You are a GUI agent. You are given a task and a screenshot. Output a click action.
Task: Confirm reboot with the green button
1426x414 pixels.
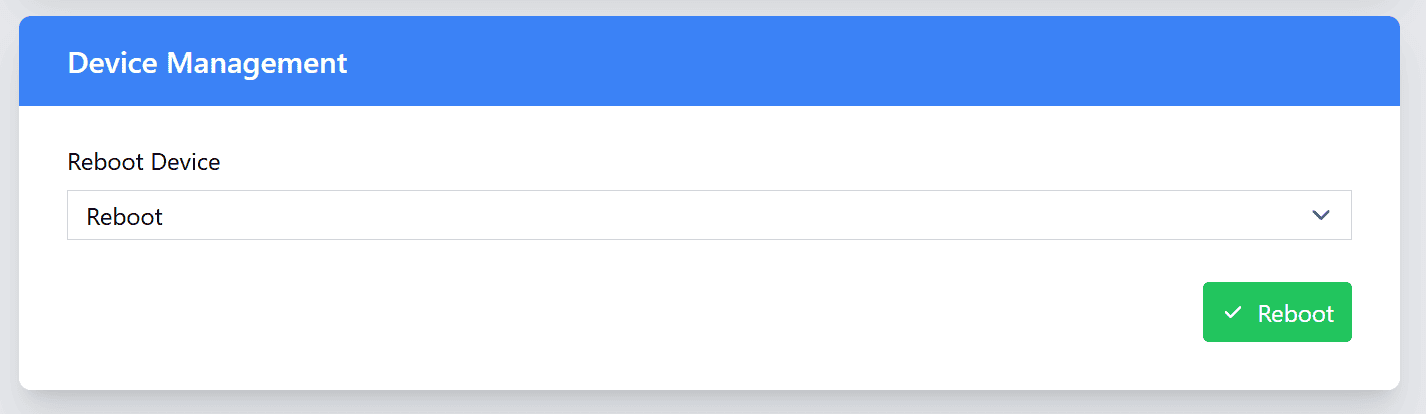[x=1277, y=312]
